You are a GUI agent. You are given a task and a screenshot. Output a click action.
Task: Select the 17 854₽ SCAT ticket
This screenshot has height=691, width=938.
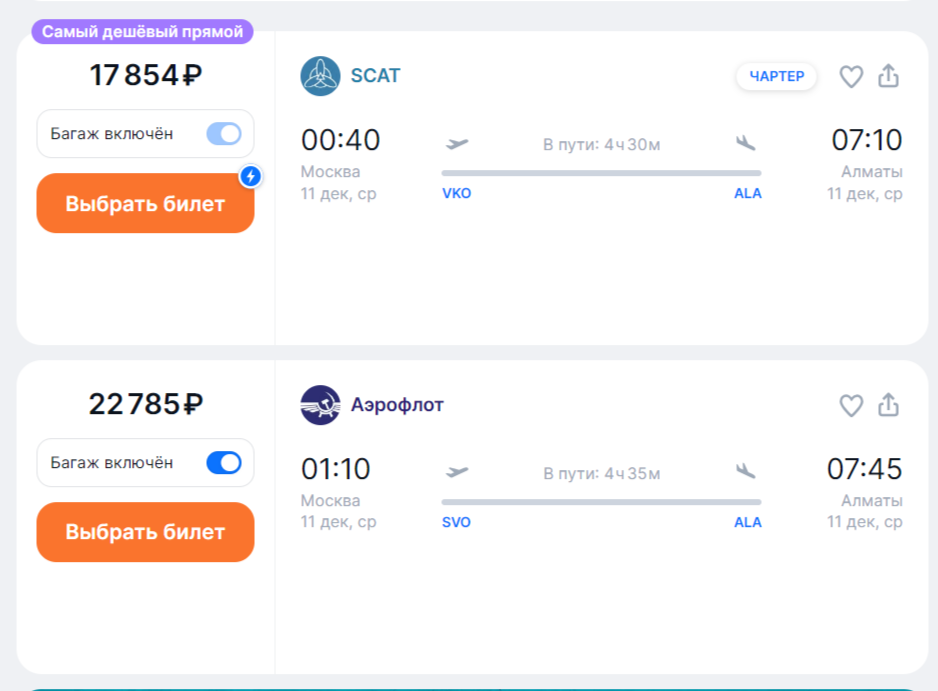tap(145, 204)
